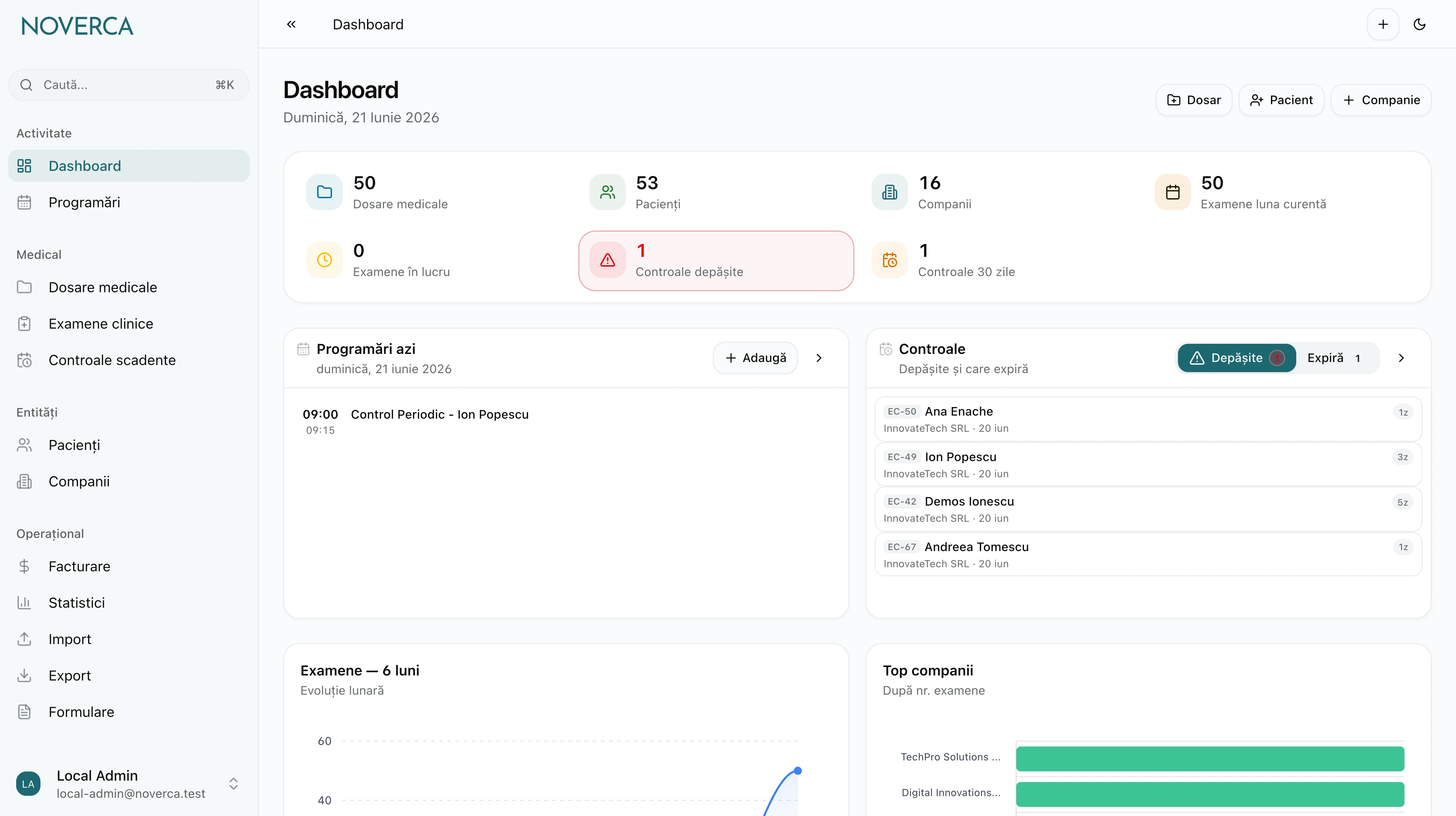Open Controale scadente in the sidebar
1456x816 pixels.
click(x=129, y=360)
